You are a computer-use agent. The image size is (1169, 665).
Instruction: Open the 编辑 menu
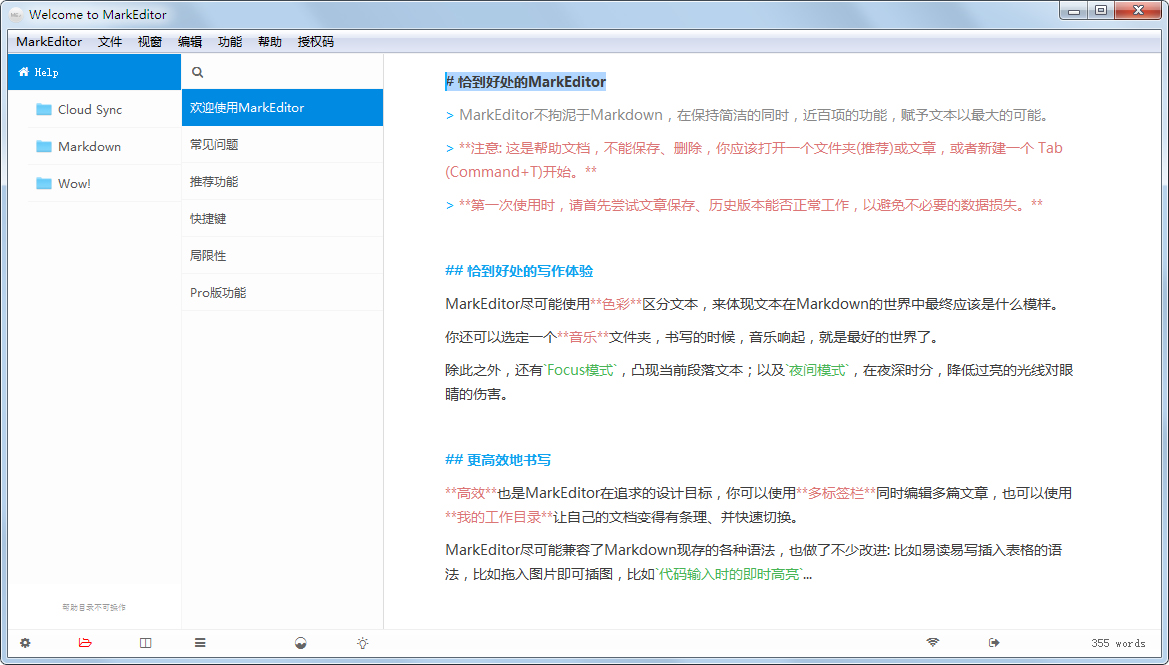[x=190, y=42]
